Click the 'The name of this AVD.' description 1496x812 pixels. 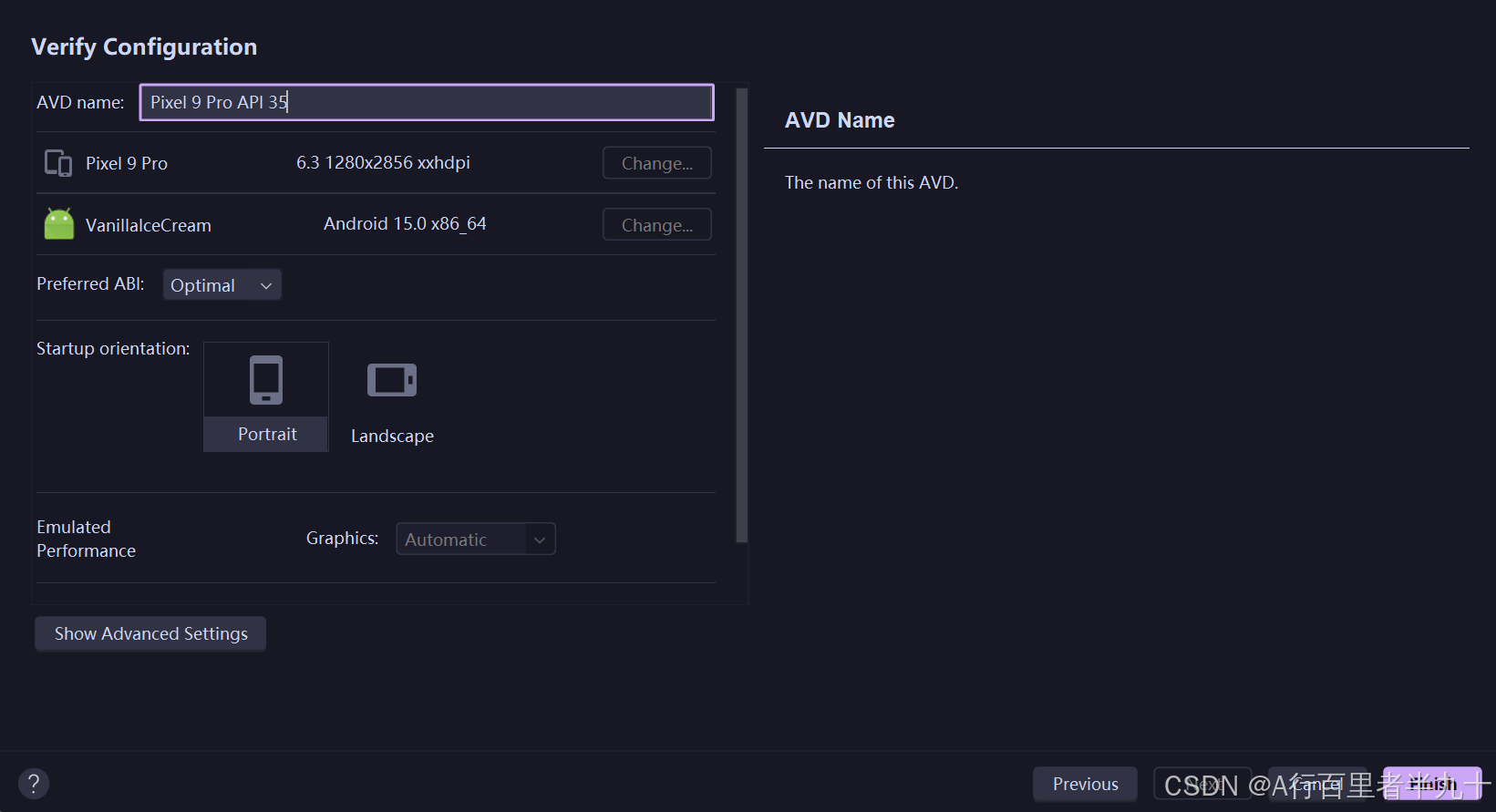click(x=872, y=182)
